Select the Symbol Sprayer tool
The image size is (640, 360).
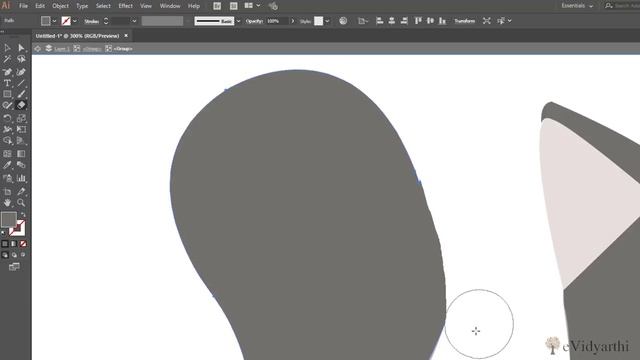tap(7, 178)
